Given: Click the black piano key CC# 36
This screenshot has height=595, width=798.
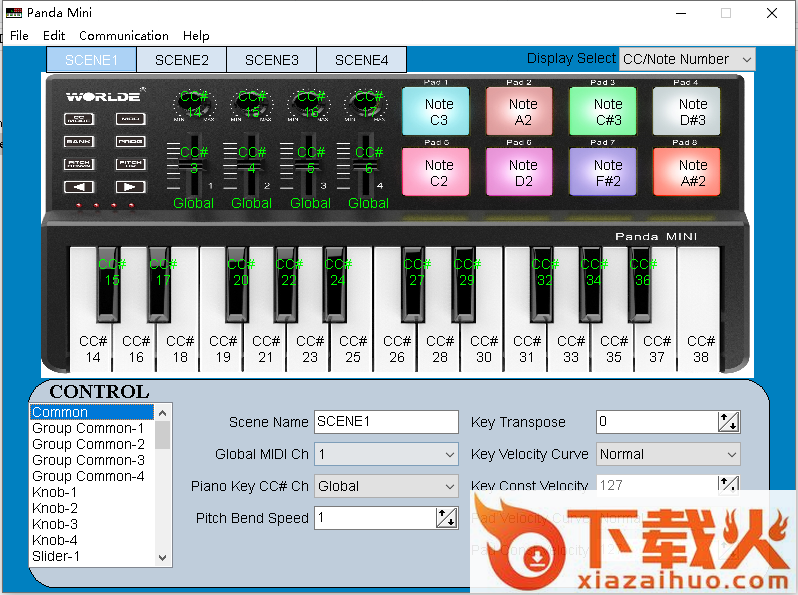Looking at the screenshot, I should pos(640,284).
